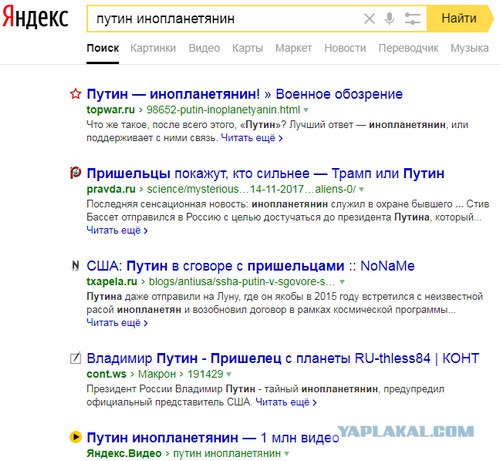Click the science/mysterious URL path of pravda.ru
Screen dimensions: 500x461
251,189
